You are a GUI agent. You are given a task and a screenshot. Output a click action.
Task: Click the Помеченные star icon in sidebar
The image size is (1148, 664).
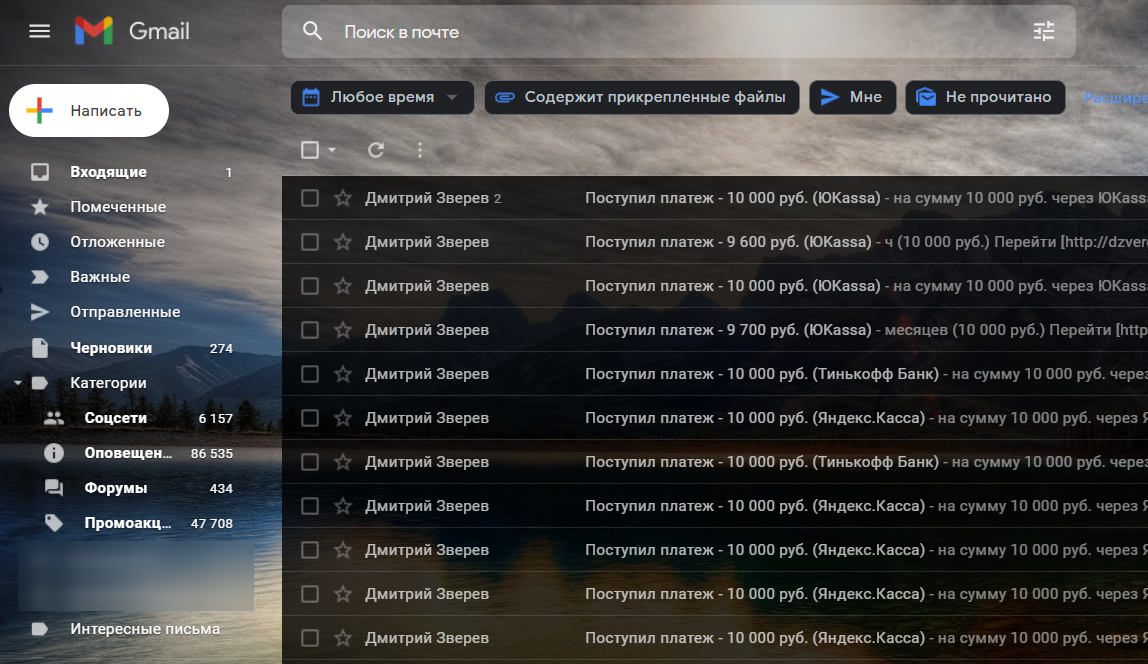40,207
